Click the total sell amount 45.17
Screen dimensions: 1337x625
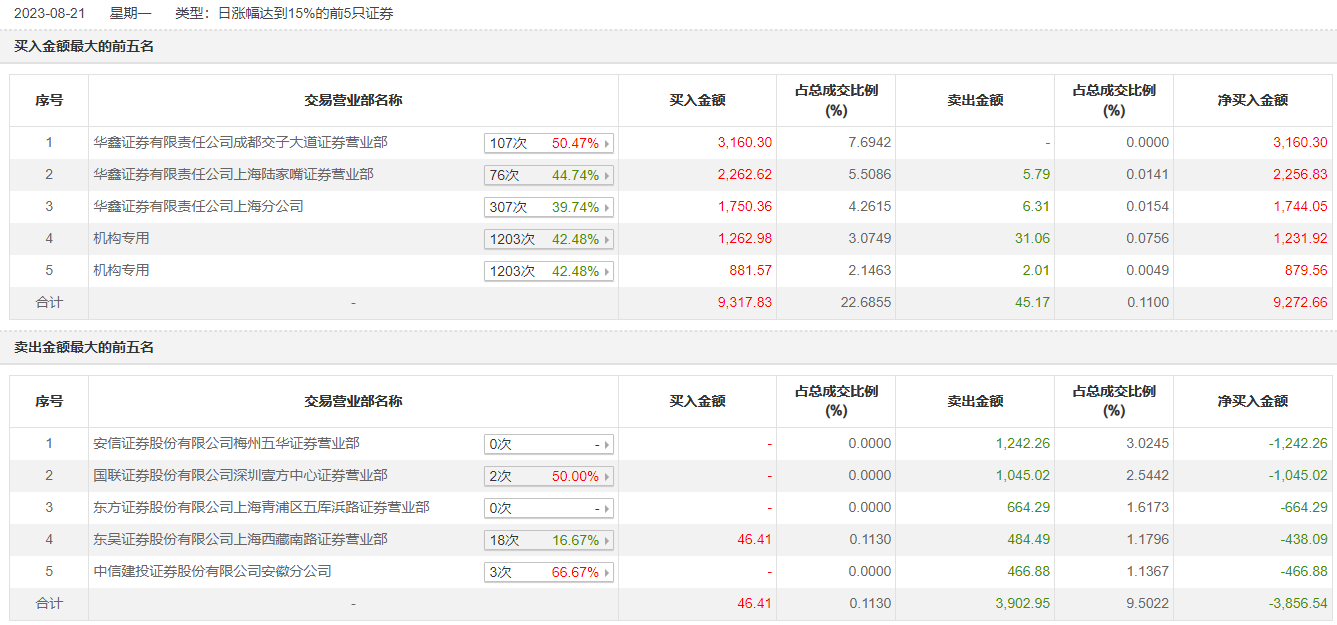coord(1033,302)
